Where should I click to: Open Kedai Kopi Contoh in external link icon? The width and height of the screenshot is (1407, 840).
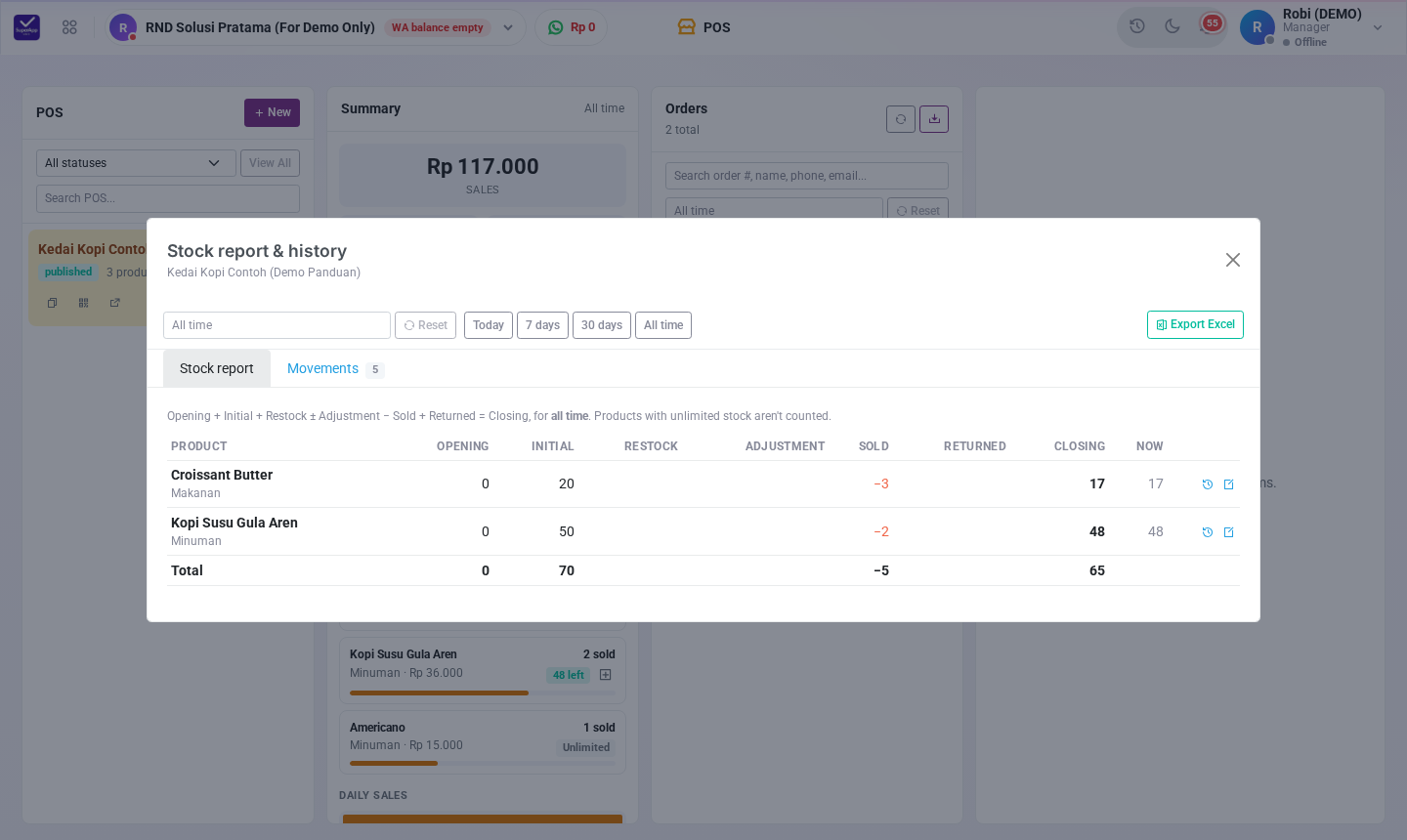[115, 303]
